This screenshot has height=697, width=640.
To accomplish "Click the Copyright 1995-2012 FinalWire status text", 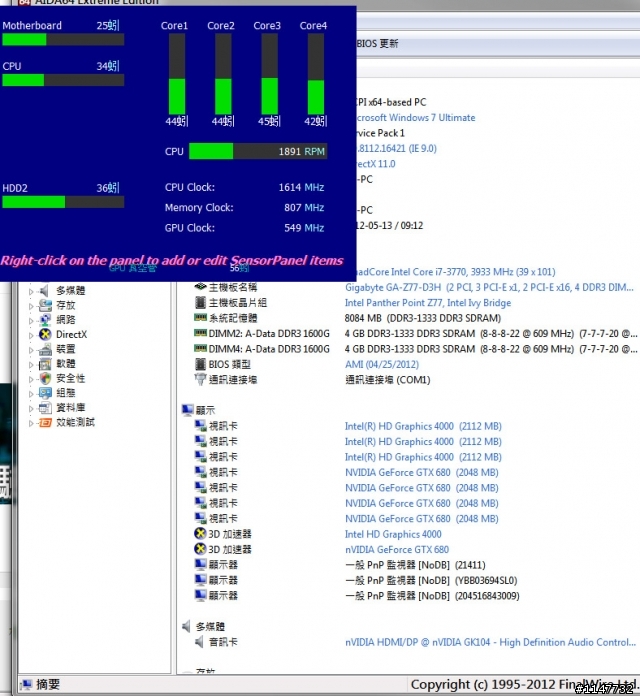I will click(524, 684).
